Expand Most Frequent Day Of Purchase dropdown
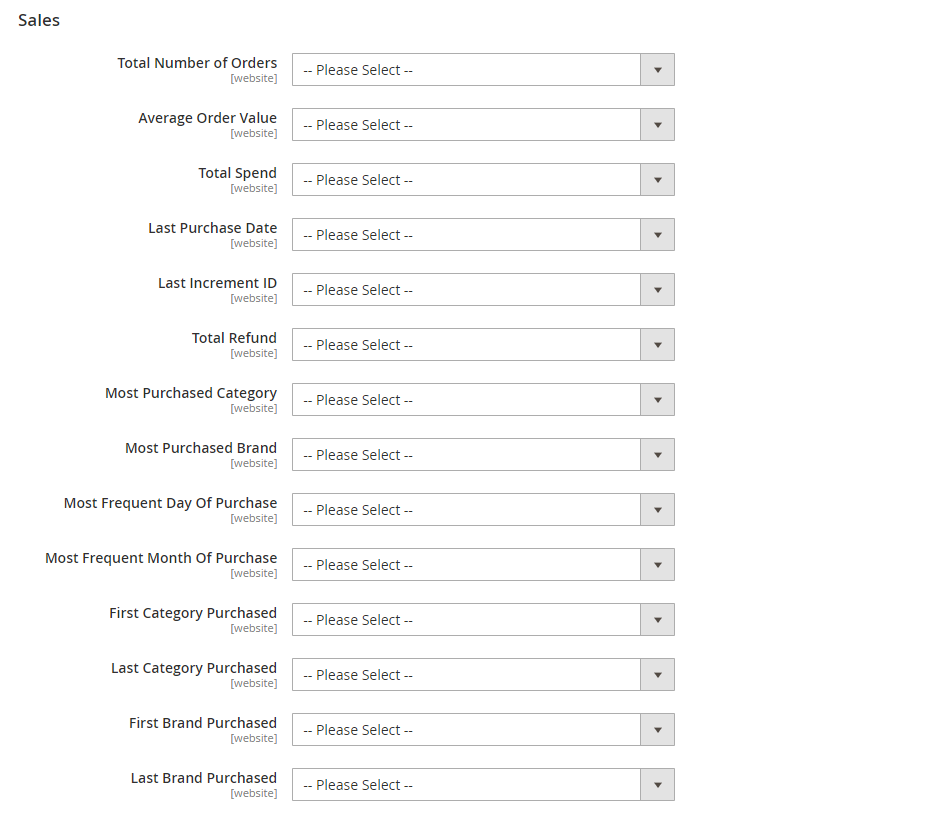Image resolution: width=930 pixels, height=821 pixels. [x=483, y=510]
